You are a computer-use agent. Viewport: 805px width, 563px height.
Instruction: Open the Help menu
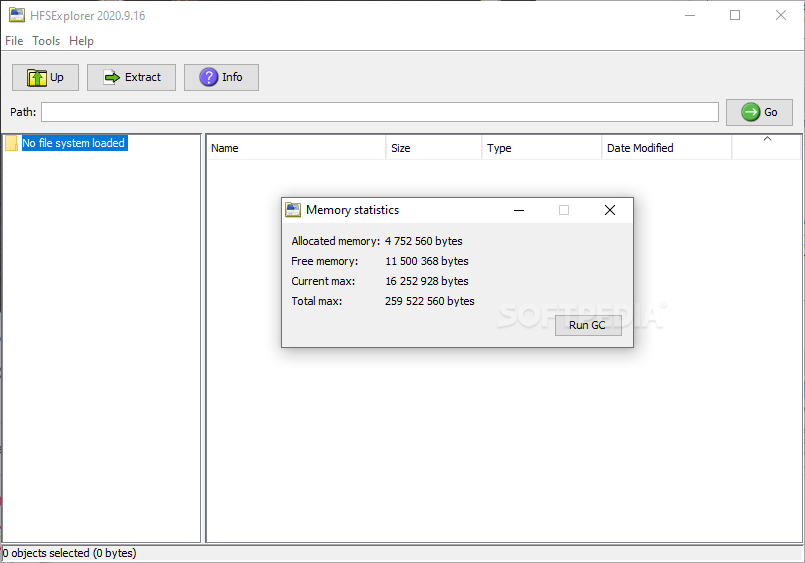(x=82, y=41)
